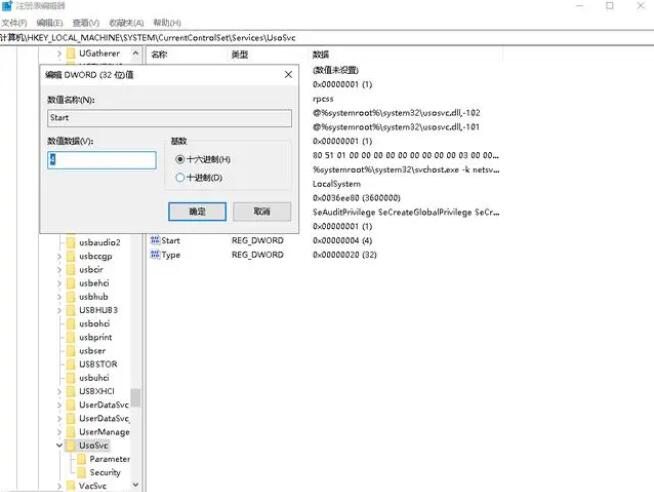The width and height of the screenshot is (654, 492).
Task: Sort by the 数据 column header
Action: (321, 54)
